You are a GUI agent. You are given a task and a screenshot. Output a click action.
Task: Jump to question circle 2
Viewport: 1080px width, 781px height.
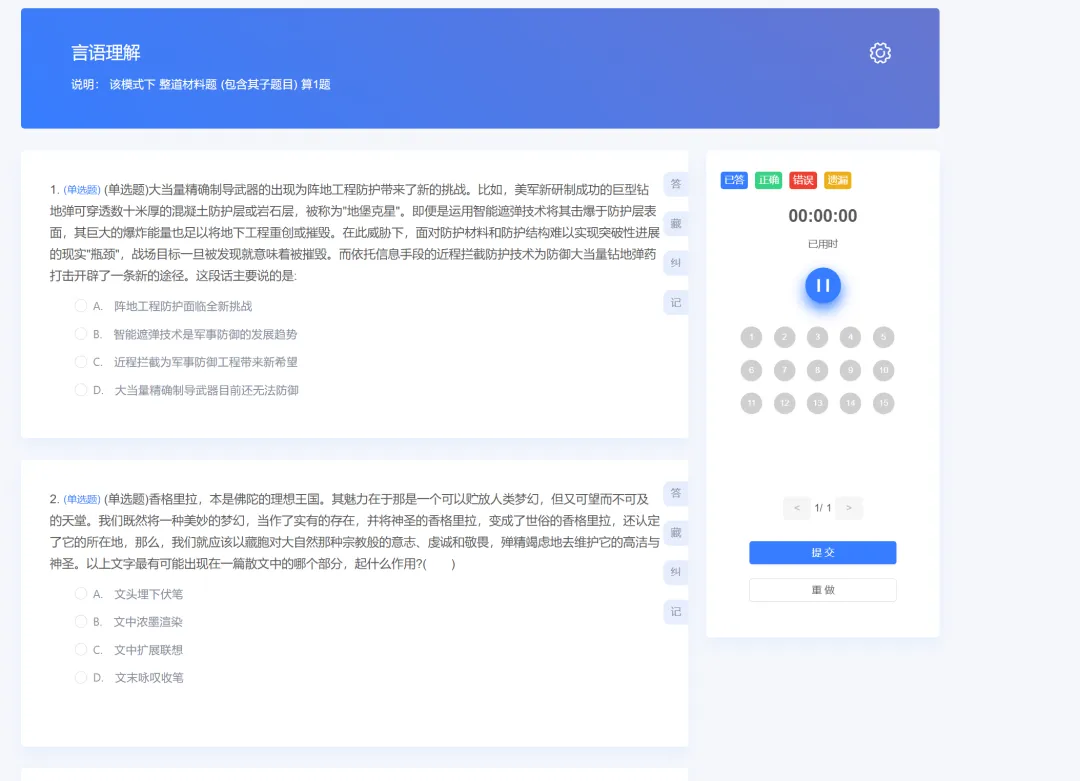(x=785, y=337)
